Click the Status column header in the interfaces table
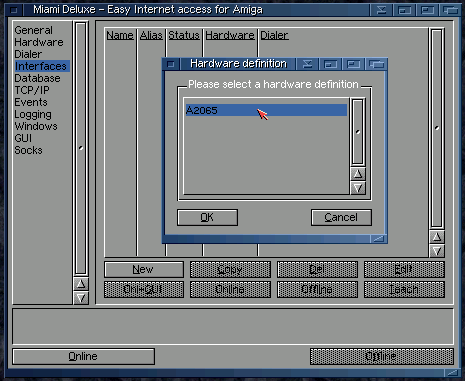Screen dimensions: 465x381 [184, 35]
